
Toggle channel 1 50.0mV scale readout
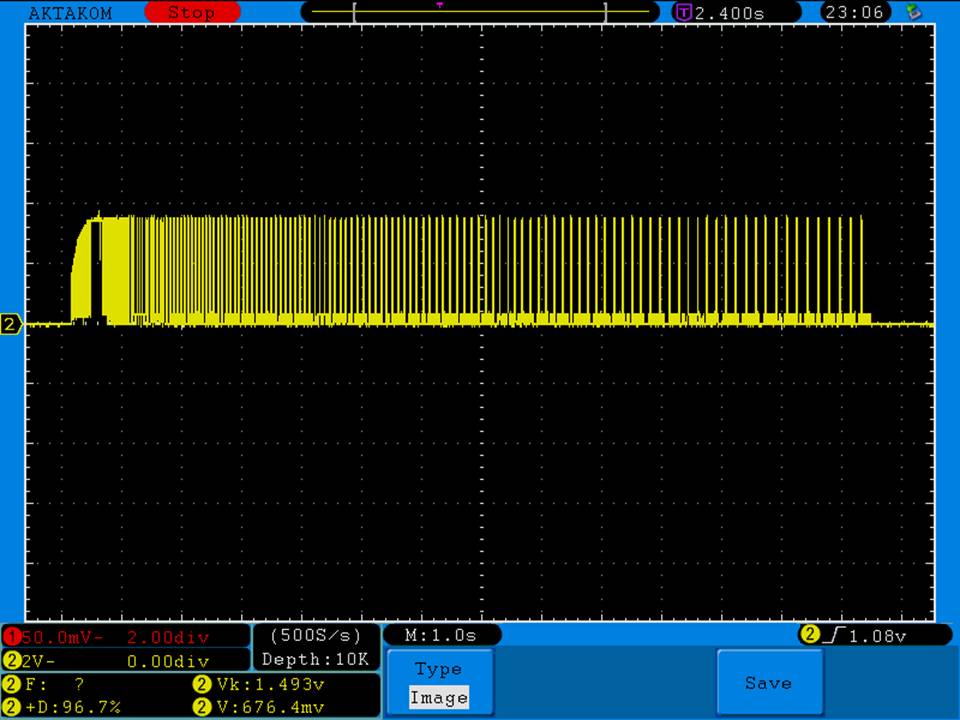point(125,637)
